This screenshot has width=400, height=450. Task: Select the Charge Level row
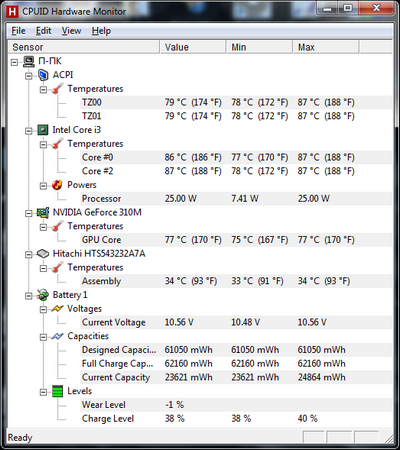click(x=236, y=419)
